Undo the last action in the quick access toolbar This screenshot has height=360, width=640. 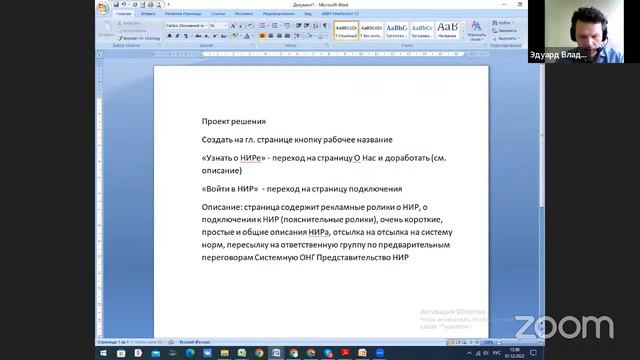tap(124, 4)
